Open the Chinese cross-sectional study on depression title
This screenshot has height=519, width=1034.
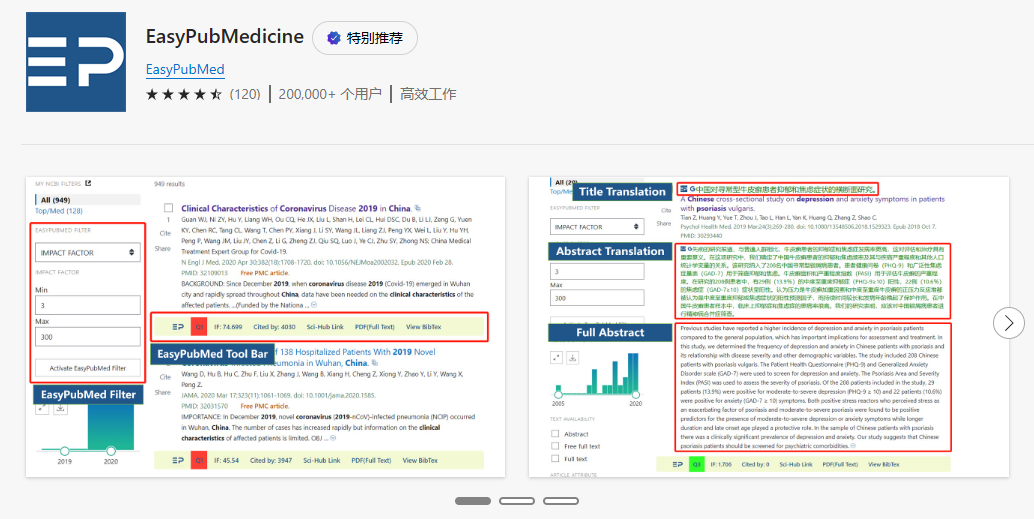point(812,203)
